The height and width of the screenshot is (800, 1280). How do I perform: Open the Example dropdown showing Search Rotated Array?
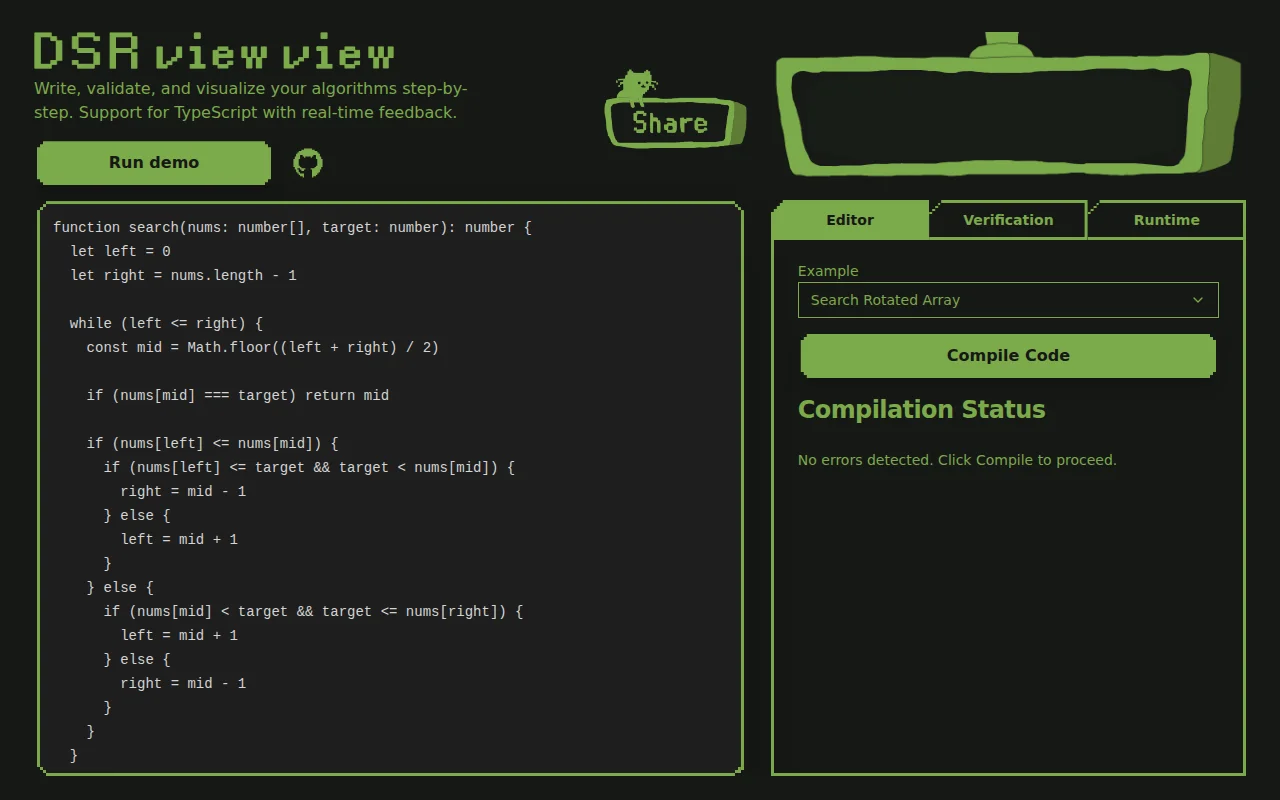tap(1008, 300)
